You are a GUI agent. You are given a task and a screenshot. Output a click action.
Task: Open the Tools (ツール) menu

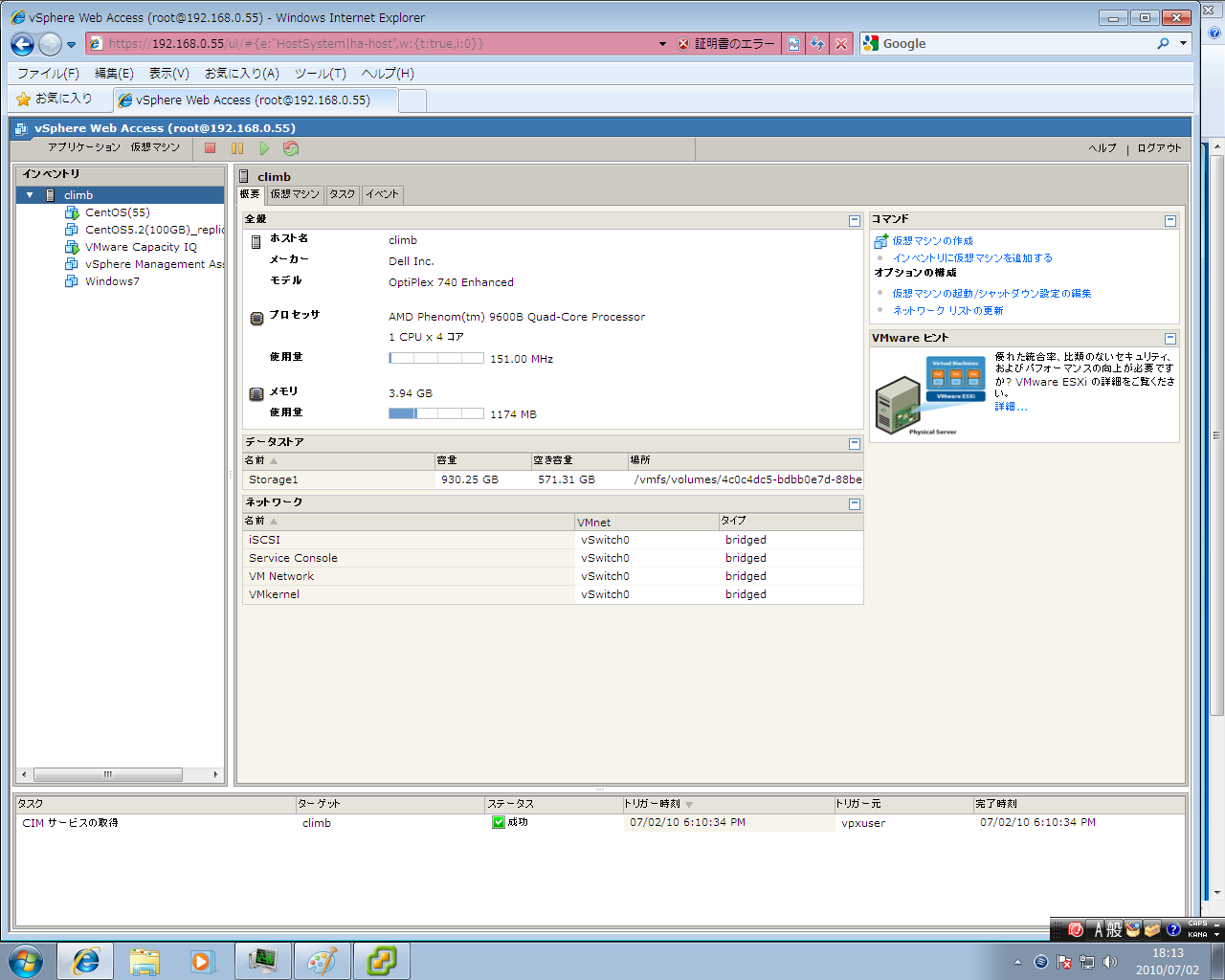[320, 74]
